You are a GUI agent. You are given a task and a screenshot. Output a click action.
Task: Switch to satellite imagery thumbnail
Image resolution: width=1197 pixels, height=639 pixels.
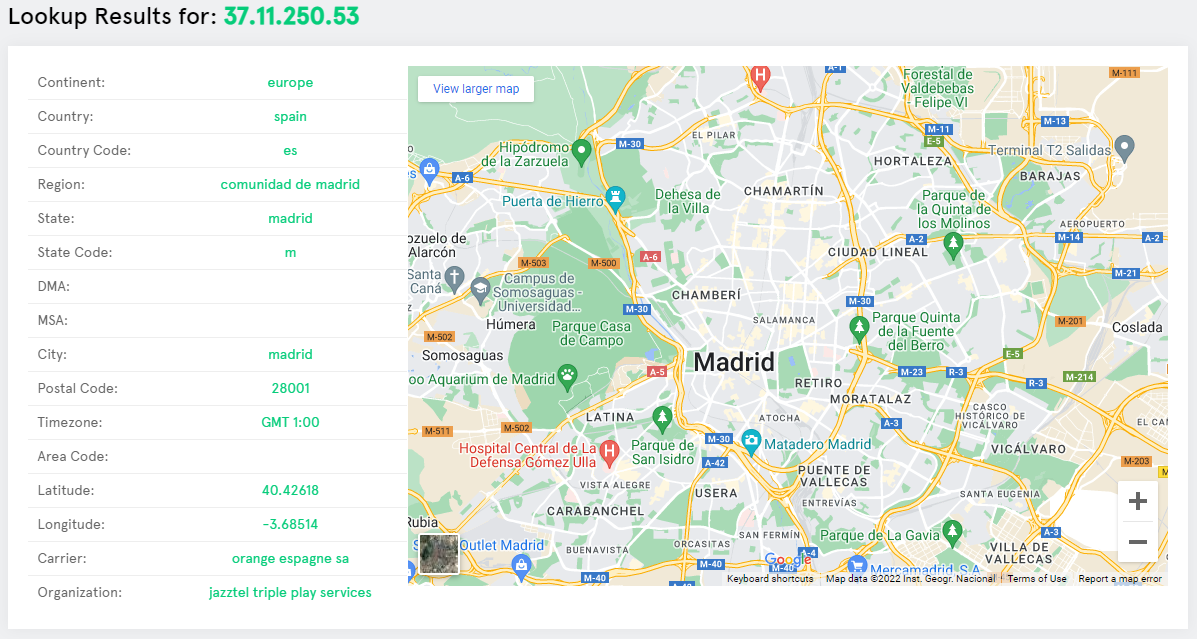[439, 553]
